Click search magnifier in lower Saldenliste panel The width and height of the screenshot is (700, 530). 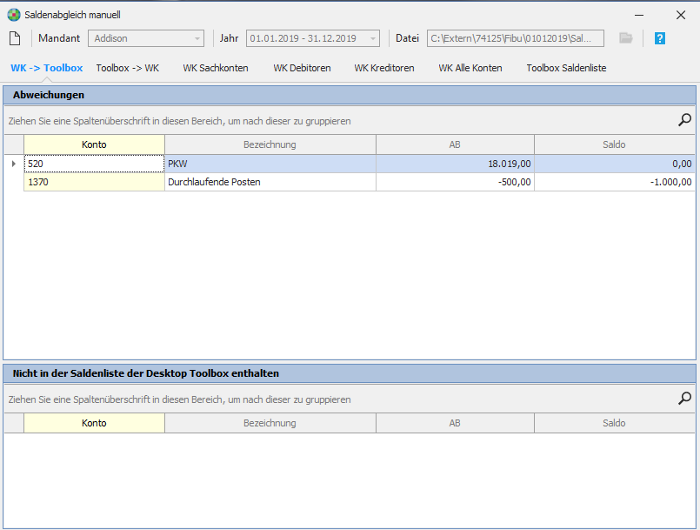(684, 398)
